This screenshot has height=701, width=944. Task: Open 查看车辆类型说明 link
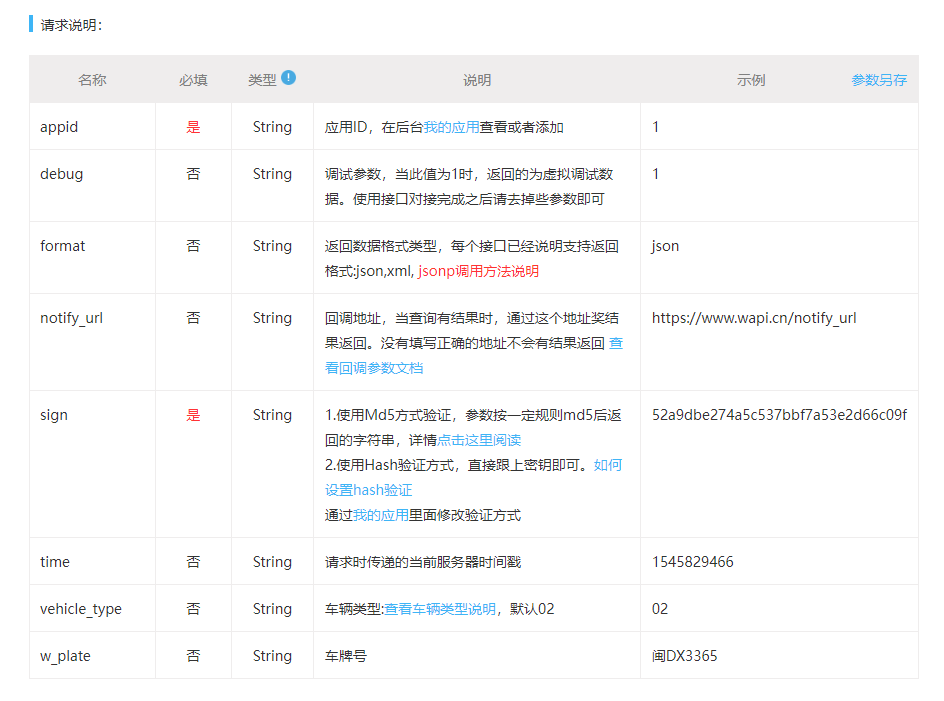pos(440,609)
